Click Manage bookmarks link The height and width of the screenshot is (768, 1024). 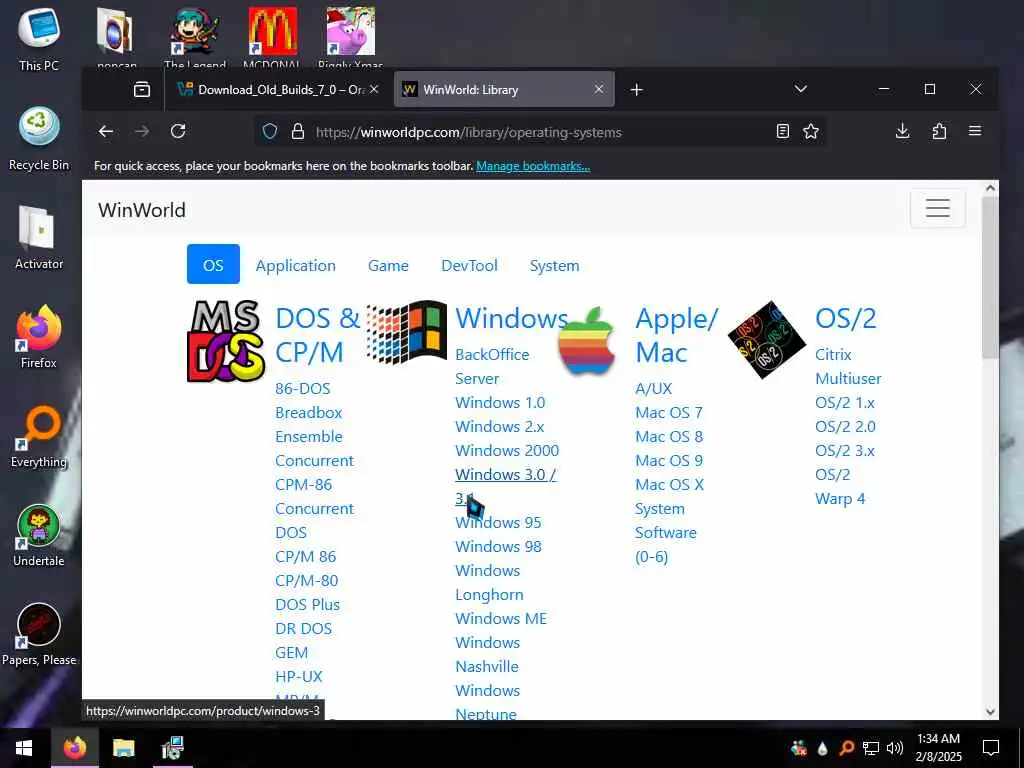tap(533, 166)
